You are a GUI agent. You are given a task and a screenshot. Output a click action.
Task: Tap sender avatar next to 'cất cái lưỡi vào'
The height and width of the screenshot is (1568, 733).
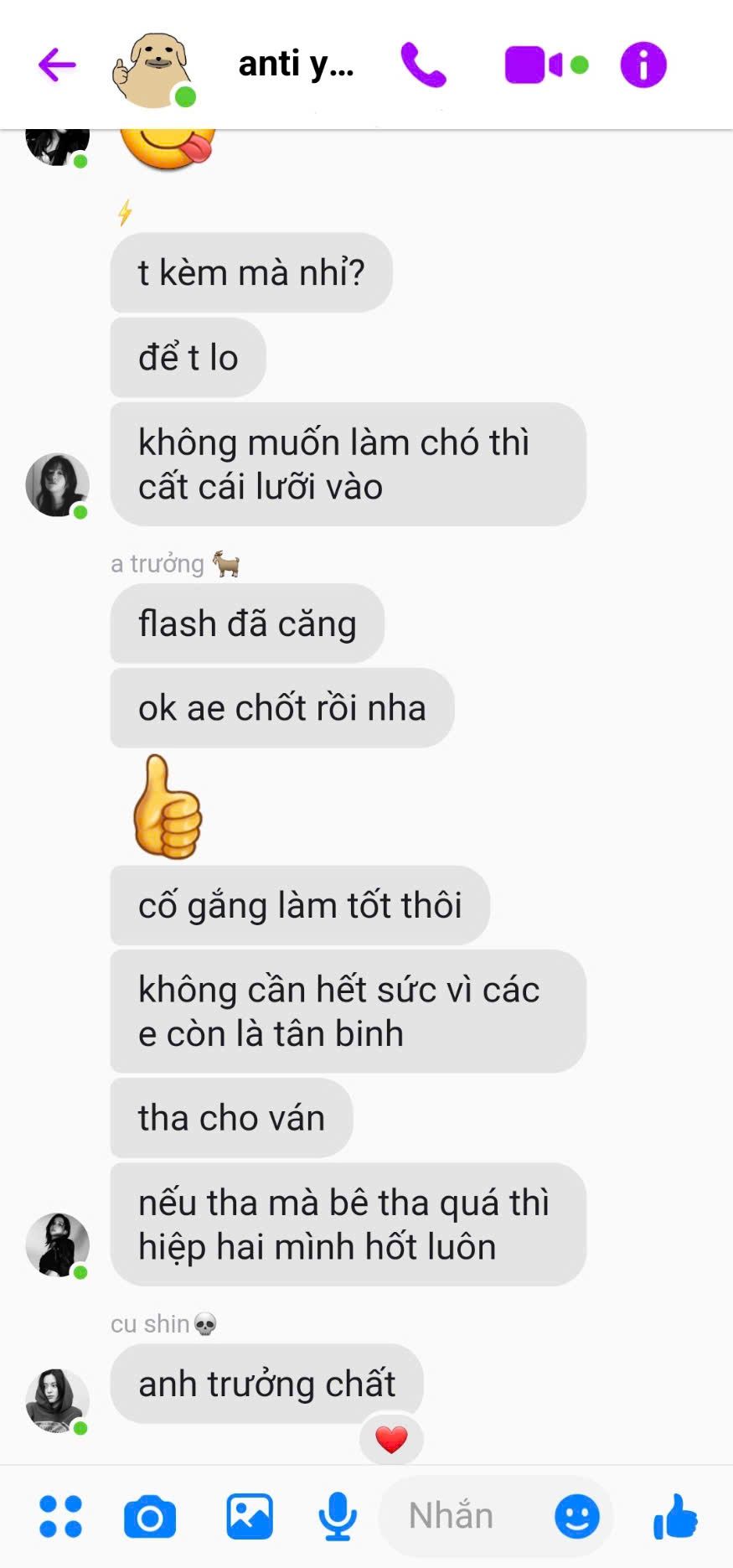coord(58,485)
